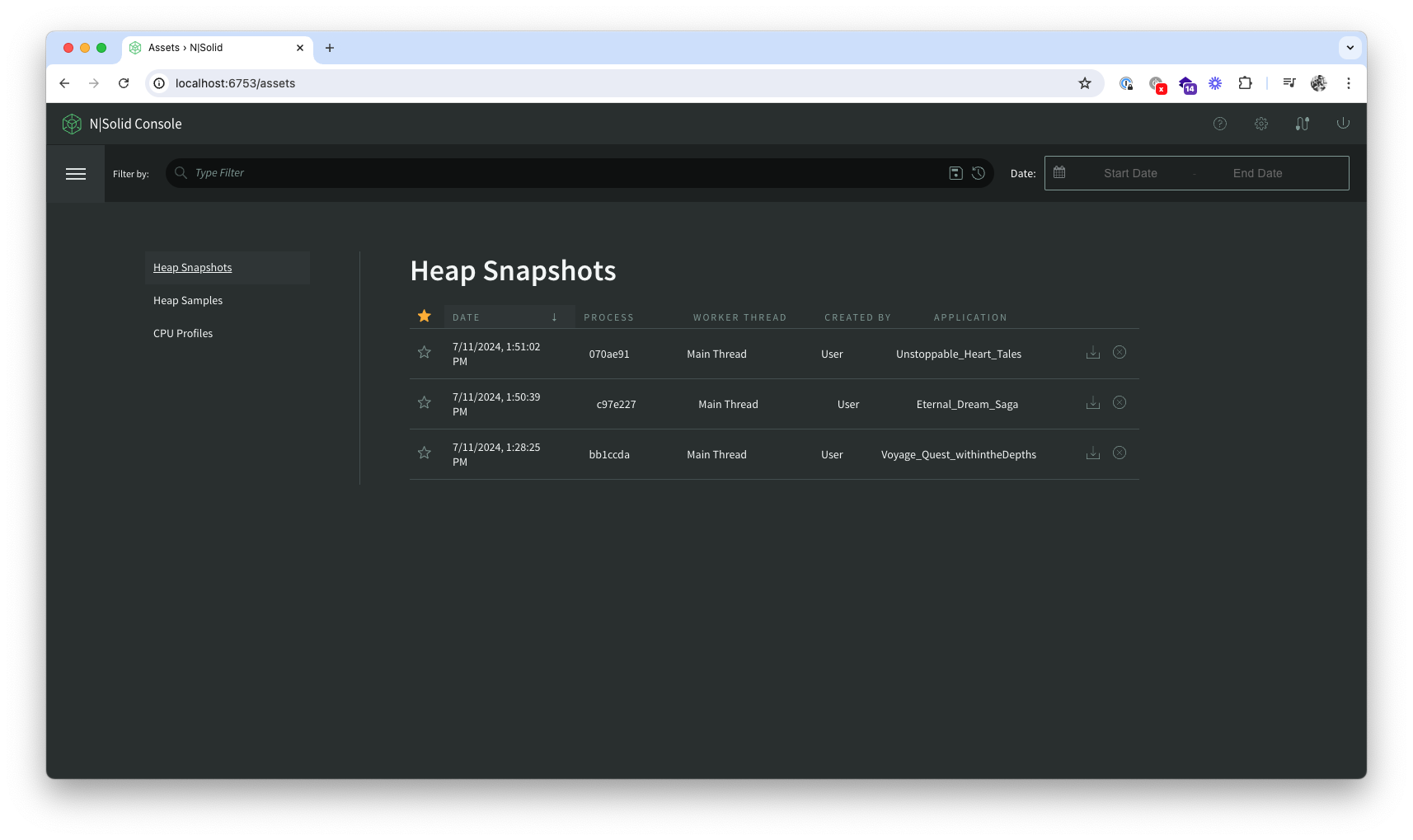The image size is (1413, 840).
Task: Delete the Unstoppable_Heart_Tales snapshot
Action: 1120,352
